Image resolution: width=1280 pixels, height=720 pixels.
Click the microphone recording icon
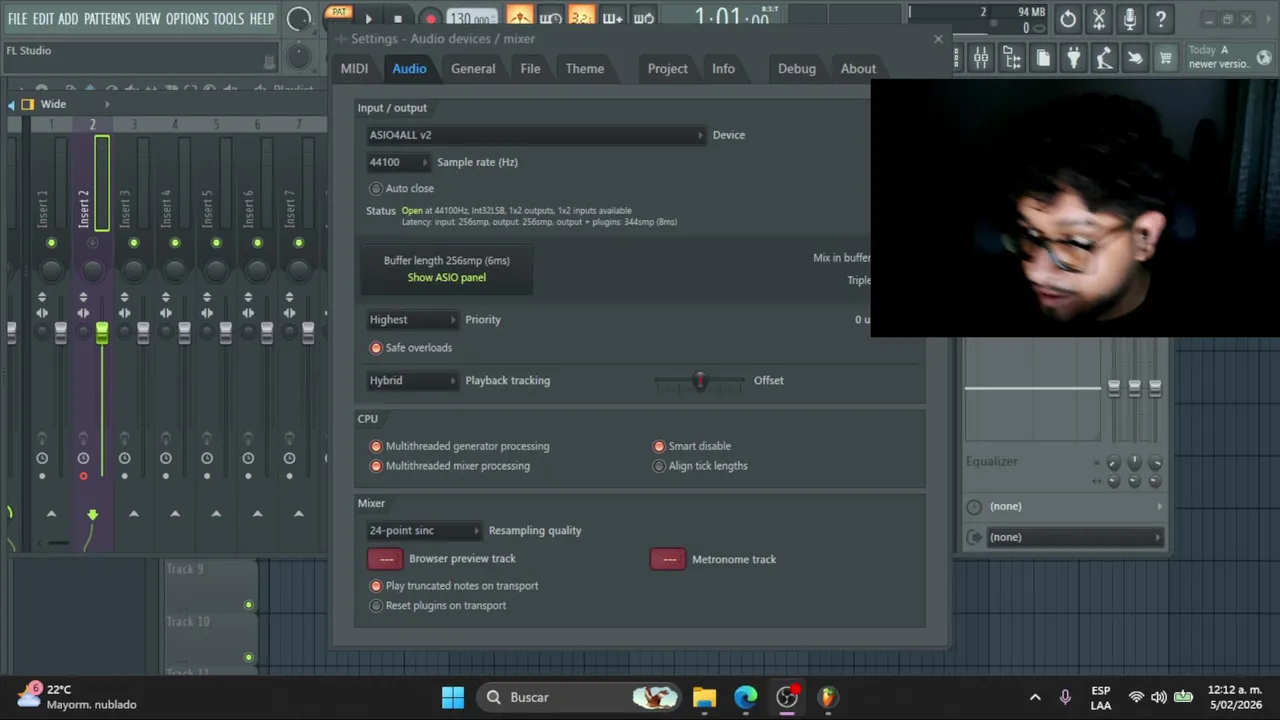point(1130,19)
